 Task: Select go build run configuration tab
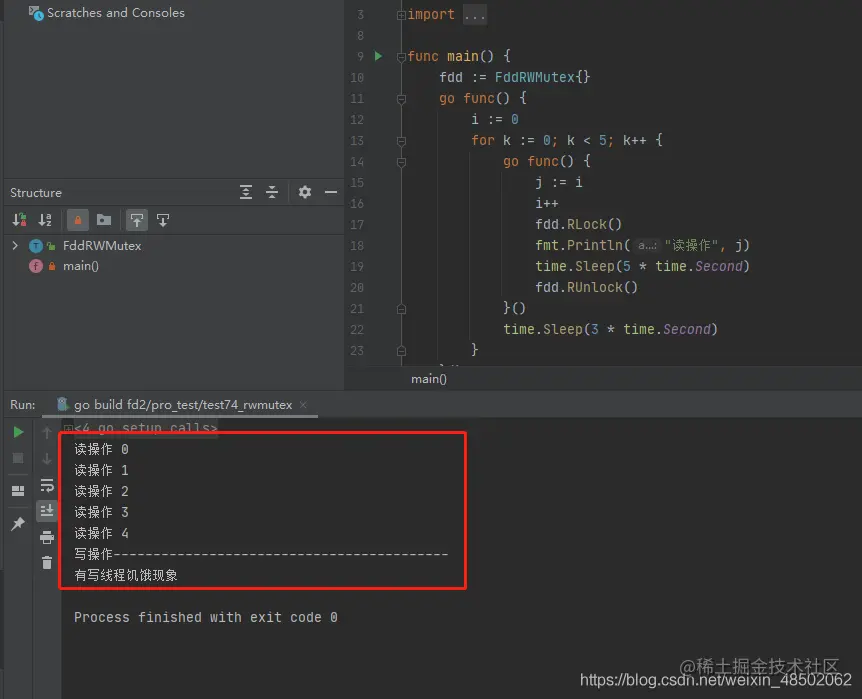click(183, 405)
